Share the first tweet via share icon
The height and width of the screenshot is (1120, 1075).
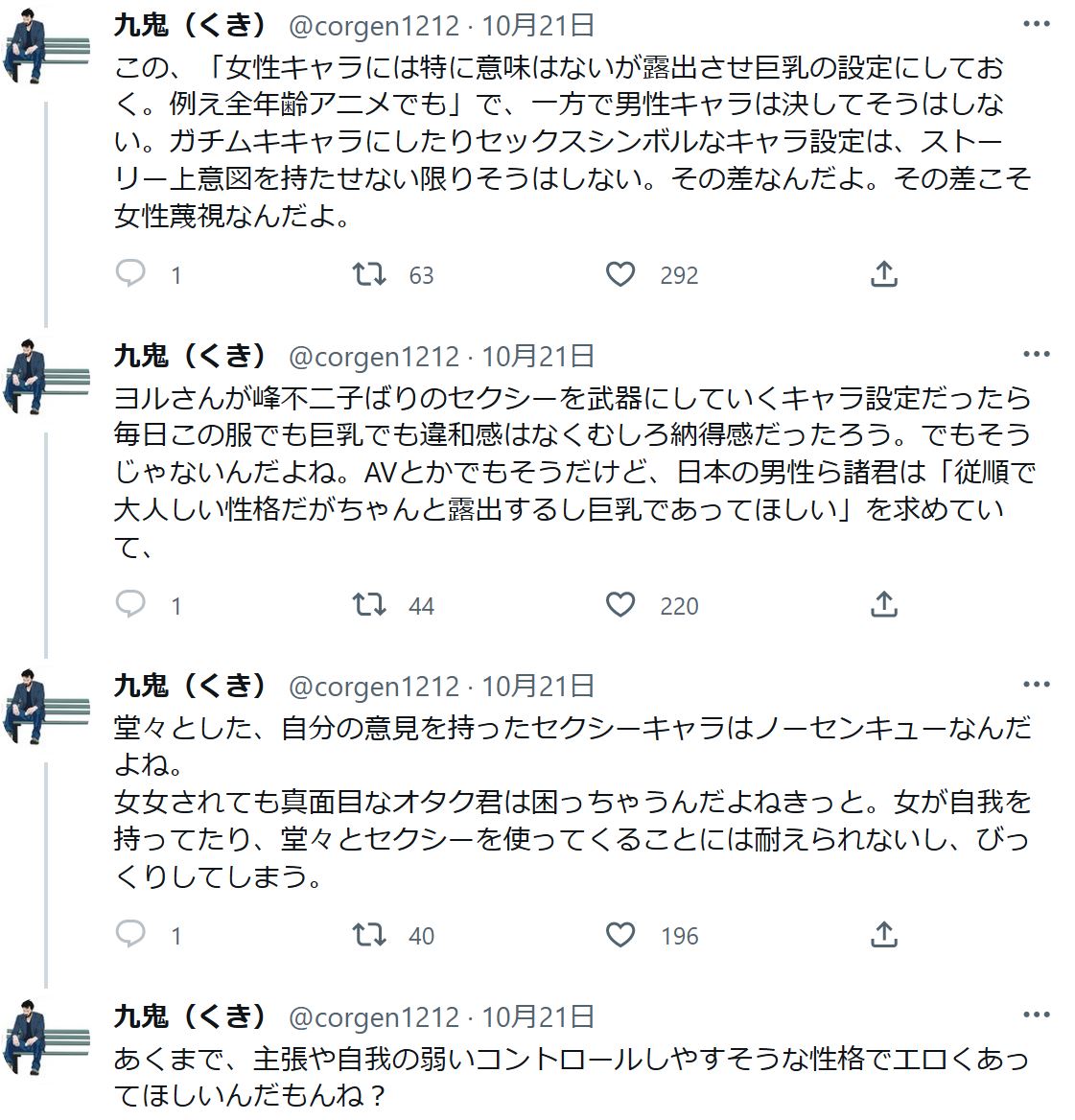pyautogui.click(x=883, y=273)
